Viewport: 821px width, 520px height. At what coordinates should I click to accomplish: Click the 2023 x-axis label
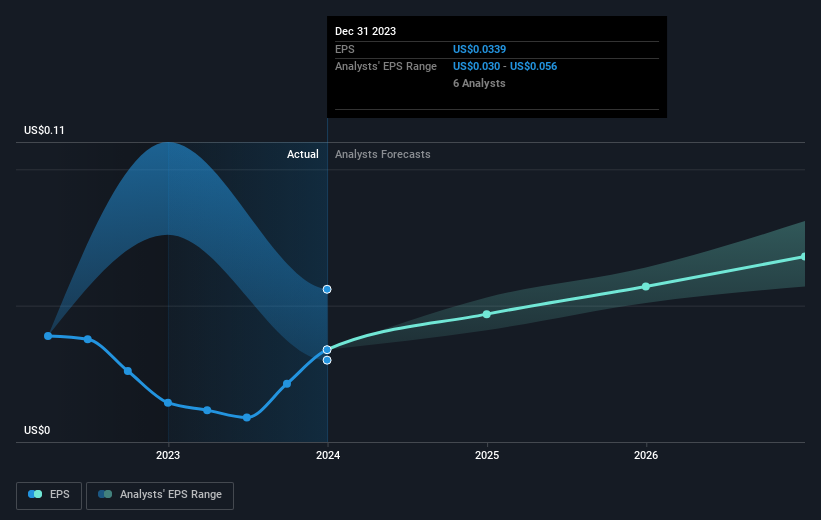168,455
